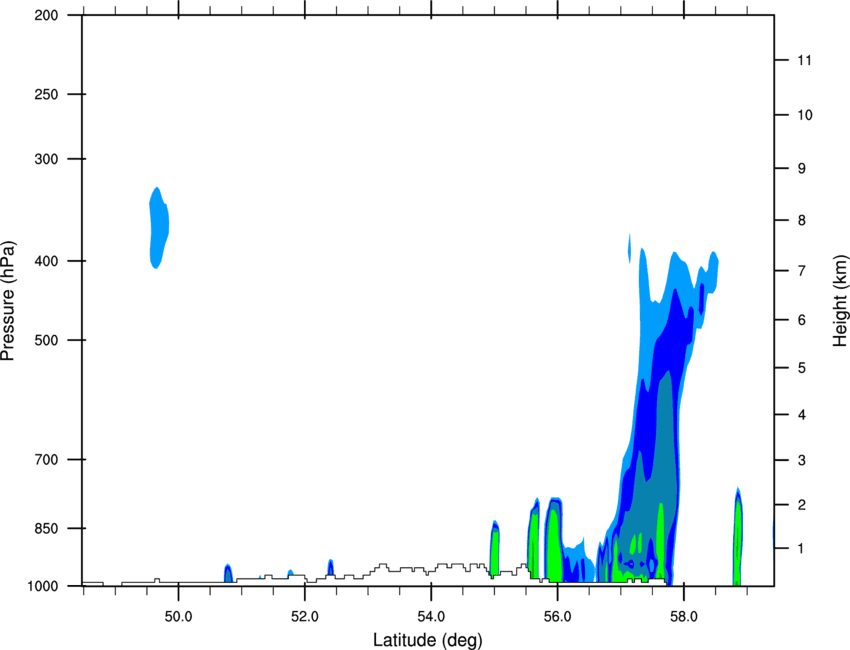Pick the 2 km height label
Viewport: 850px width, 650px height.
tap(802, 505)
